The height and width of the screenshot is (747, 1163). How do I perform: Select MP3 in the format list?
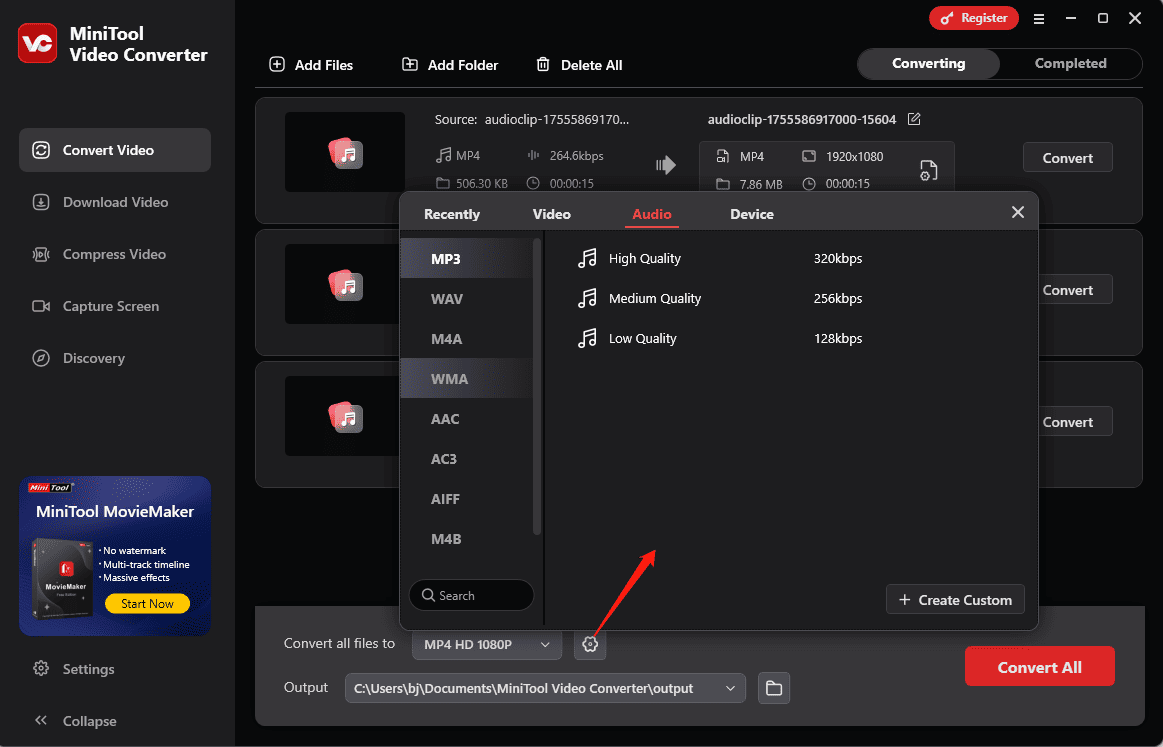coord(467,258)
